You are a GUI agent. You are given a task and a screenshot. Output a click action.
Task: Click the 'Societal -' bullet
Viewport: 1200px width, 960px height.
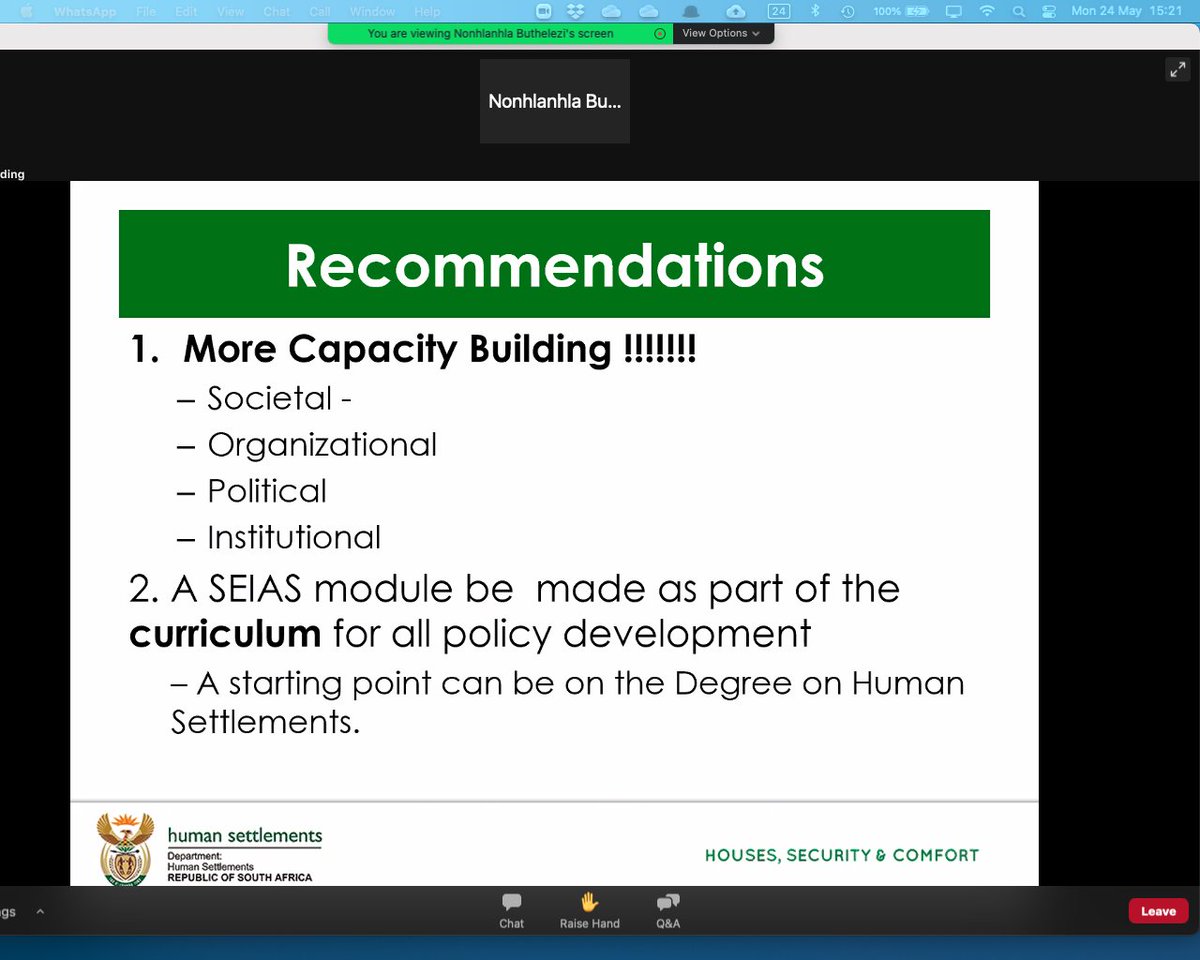coord(279,398)
